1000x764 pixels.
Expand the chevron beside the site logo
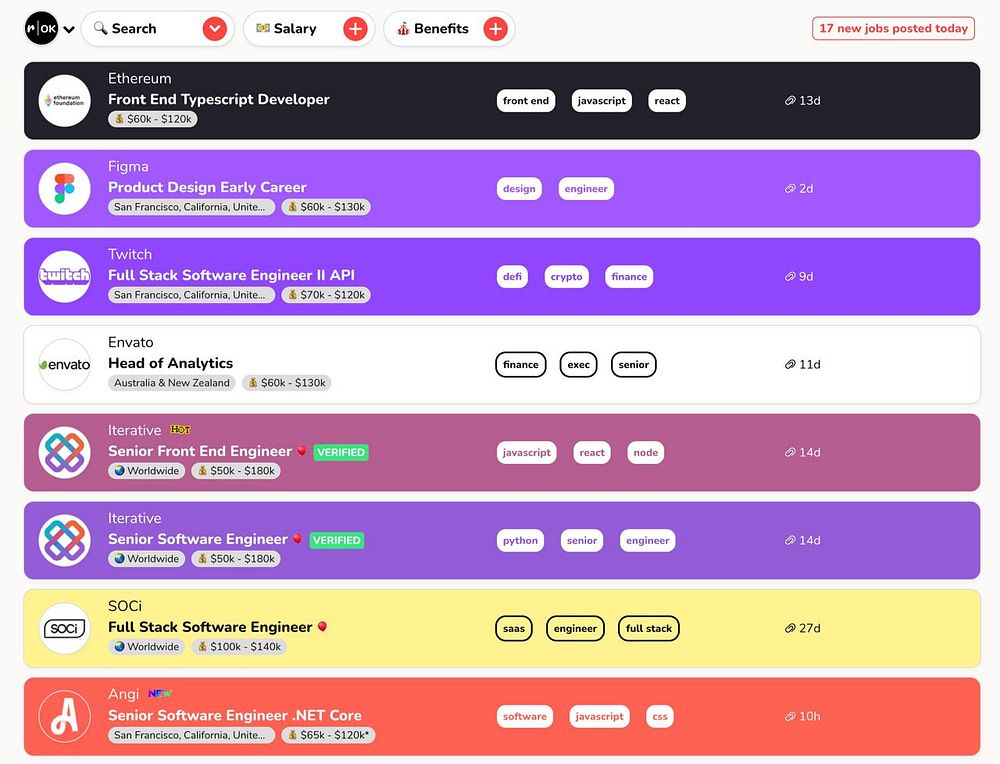69,29
